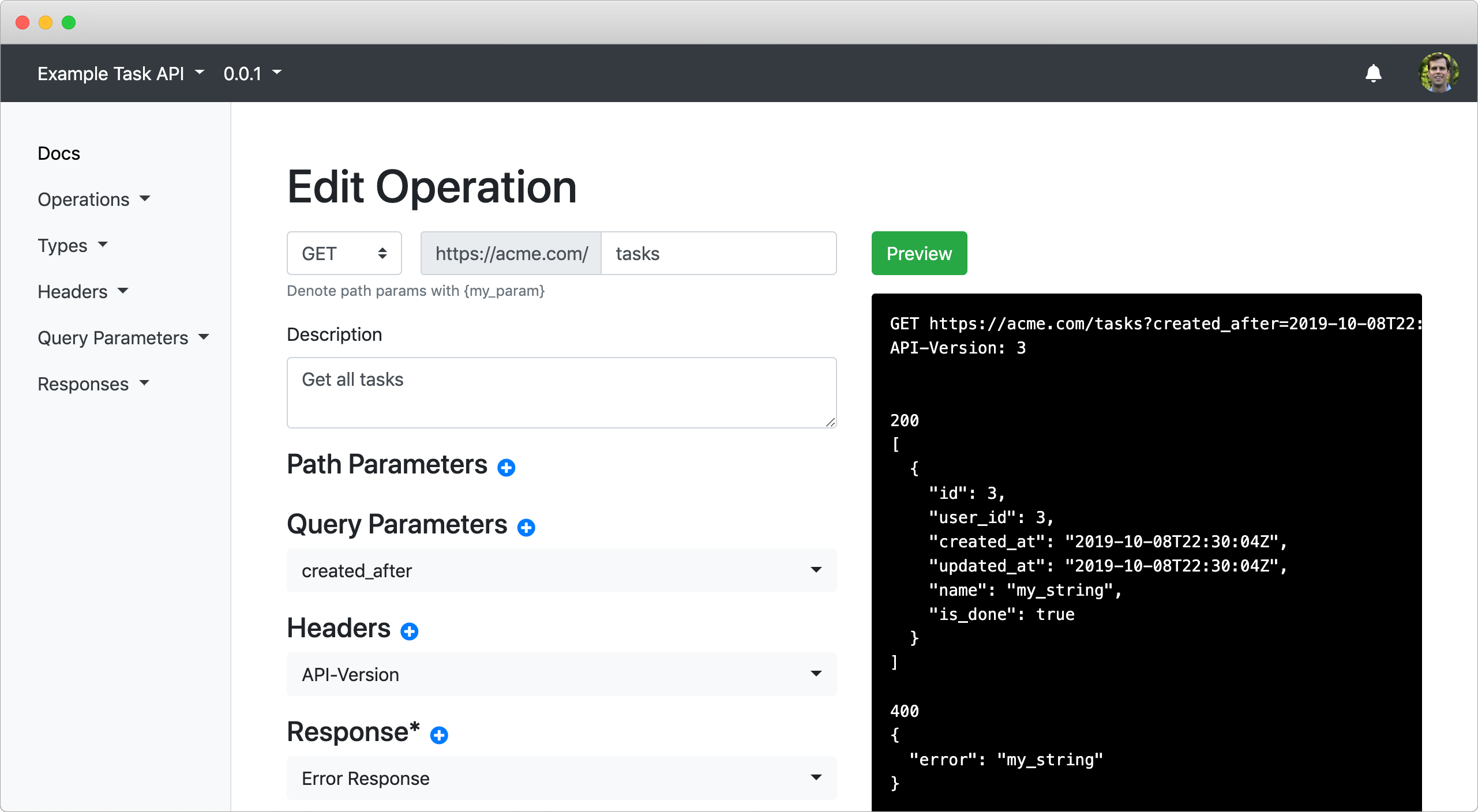Add a new Response plus icon
The width and height of the screenshot is (1478, 812).
tap(439, 735)
